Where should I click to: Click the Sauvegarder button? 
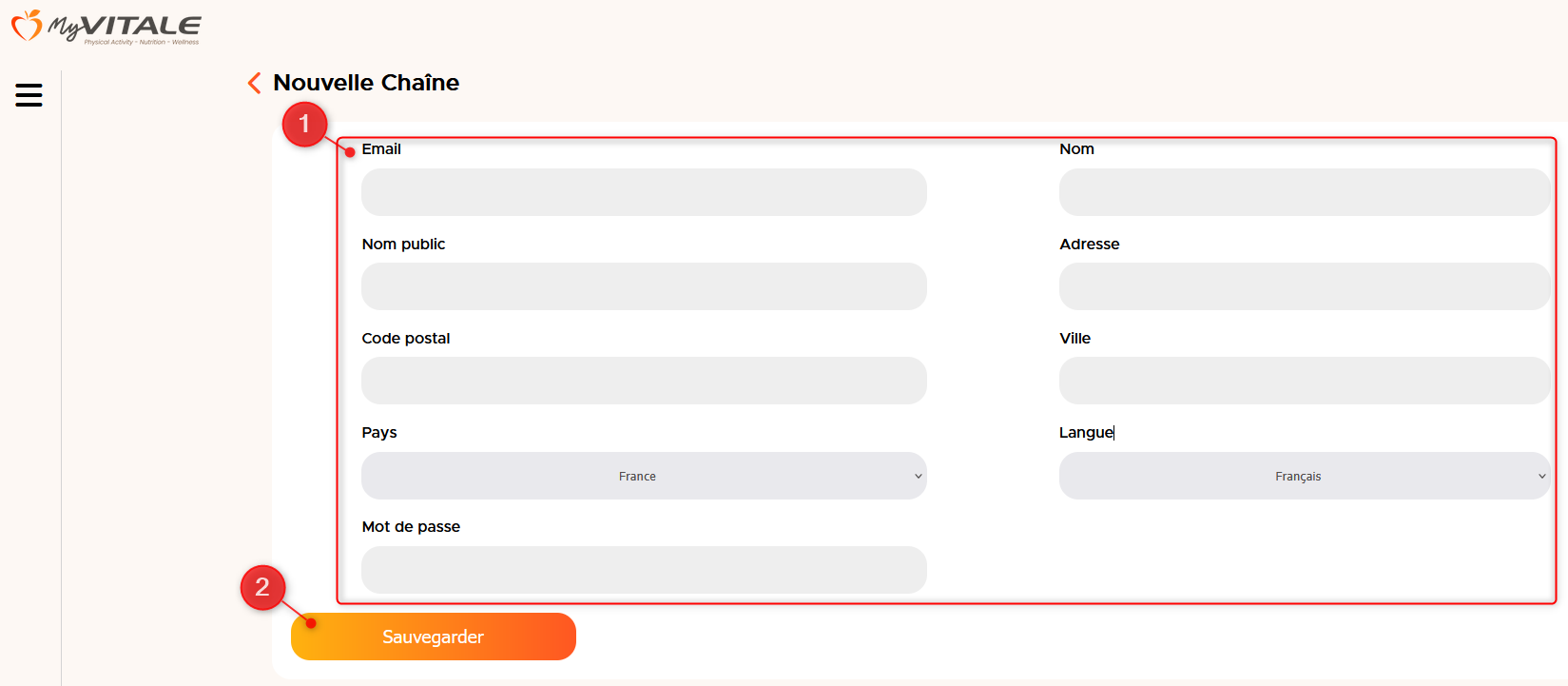pyautogui.click(x=434, y=637)
